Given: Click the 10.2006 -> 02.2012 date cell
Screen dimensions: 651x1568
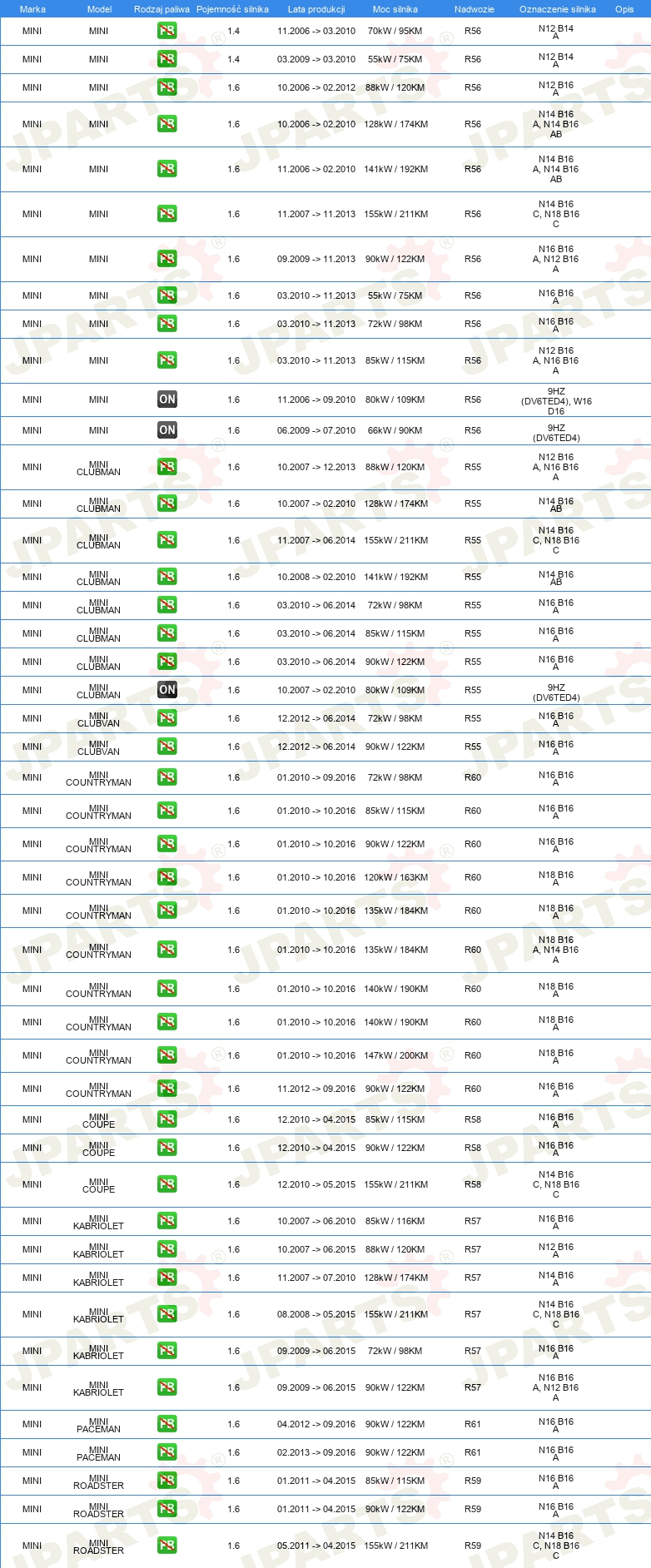Looking at the screenshot, I should tap(316, 87).
